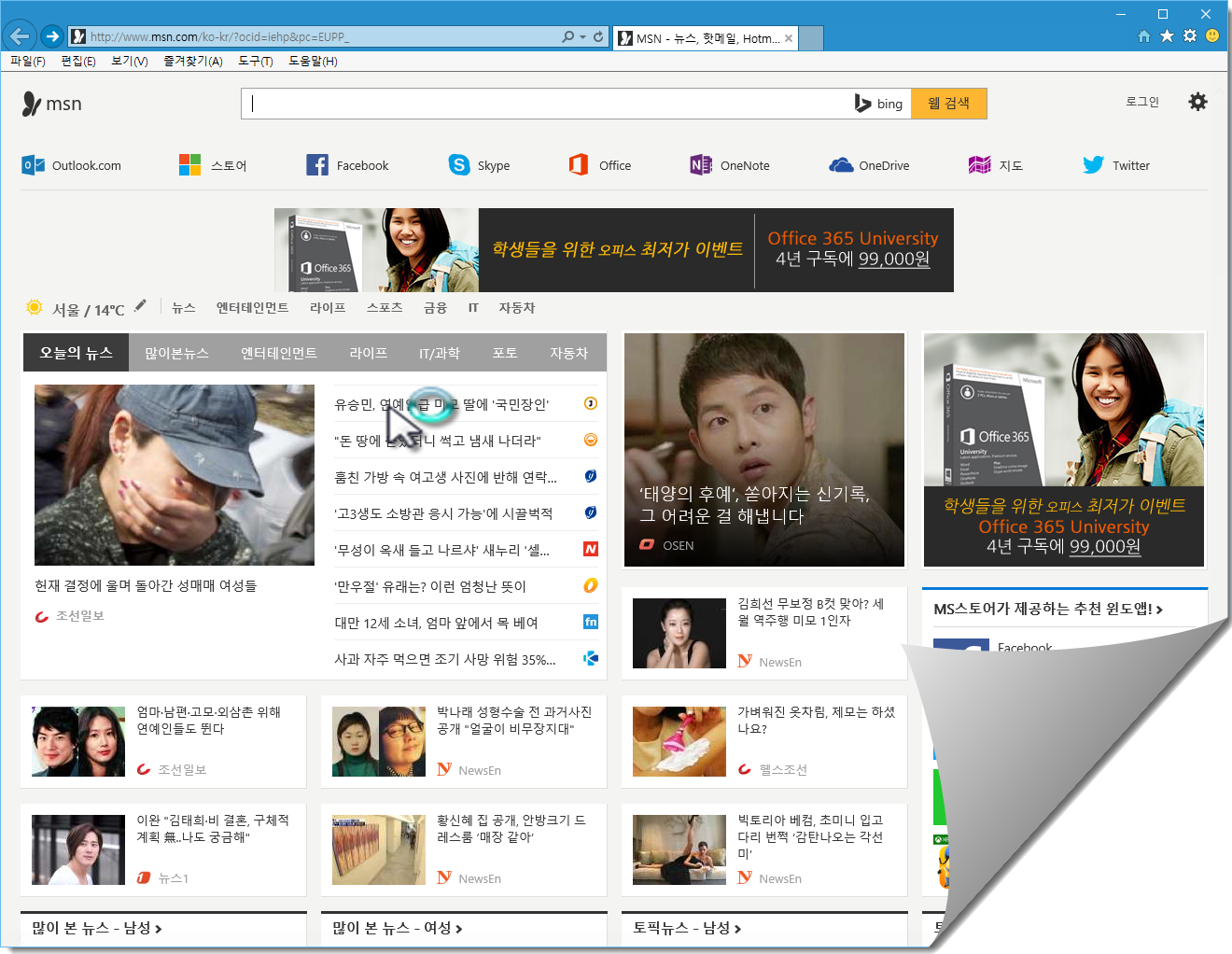
Task: Expand 토픽뉴스 - 남성 section
Action: pos(687,928)
